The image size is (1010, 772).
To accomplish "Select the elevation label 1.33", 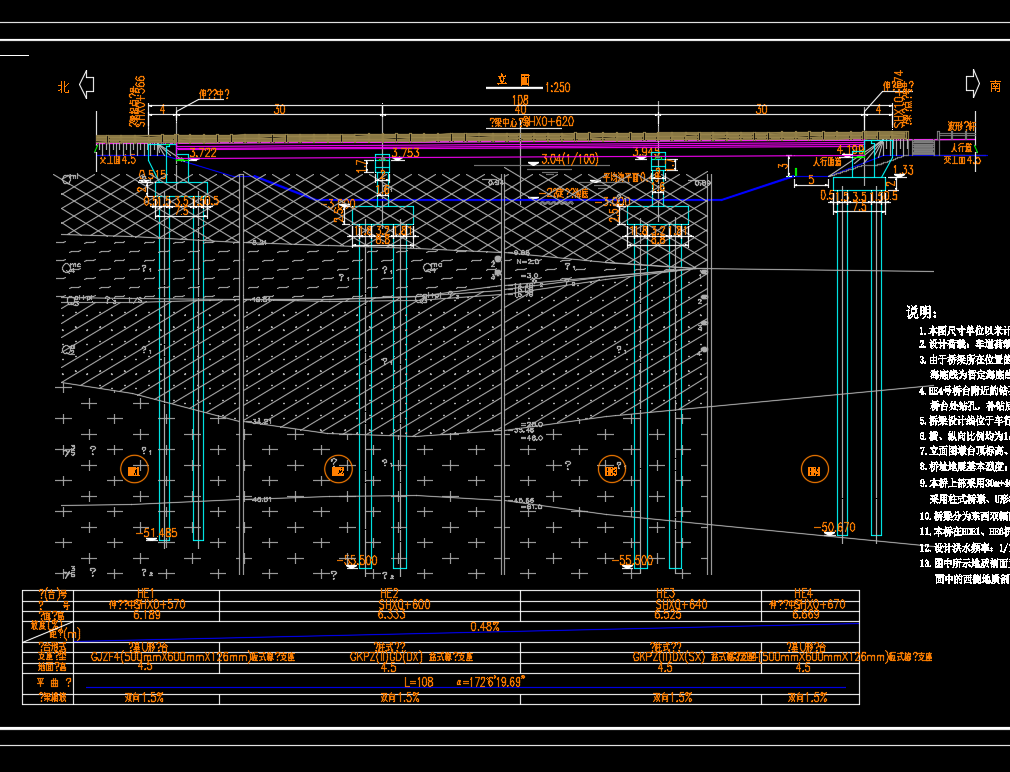I will [x=904, y=170].
